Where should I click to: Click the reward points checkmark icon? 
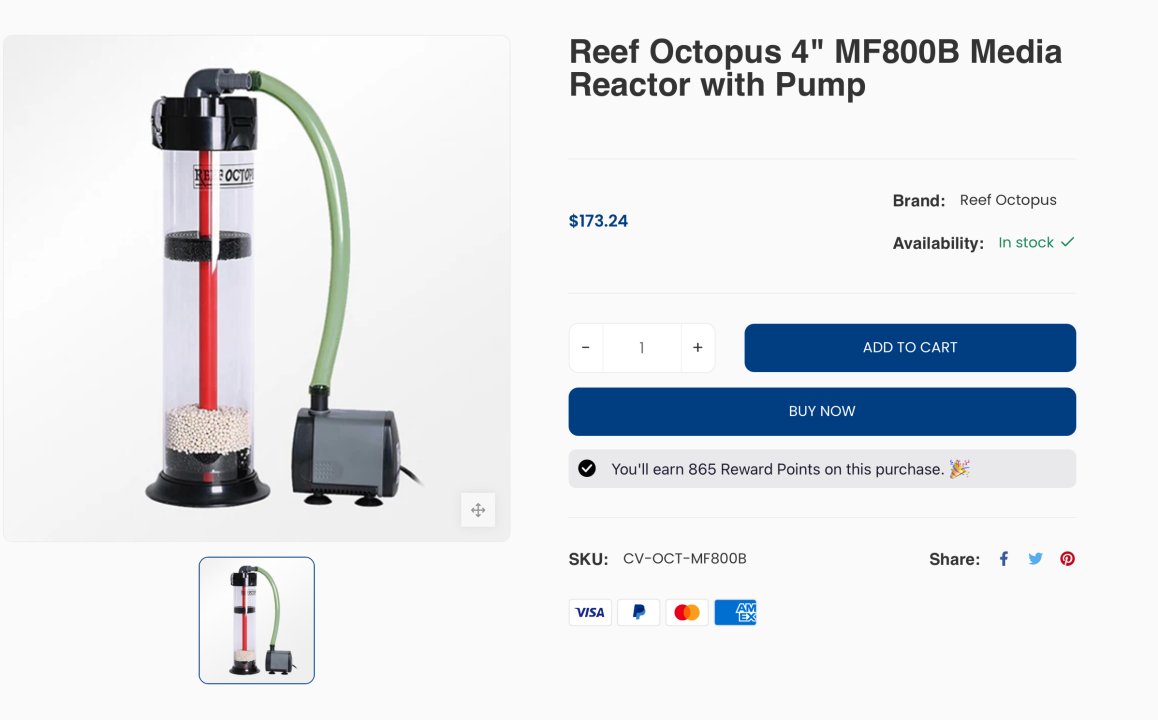pos(587,468)
